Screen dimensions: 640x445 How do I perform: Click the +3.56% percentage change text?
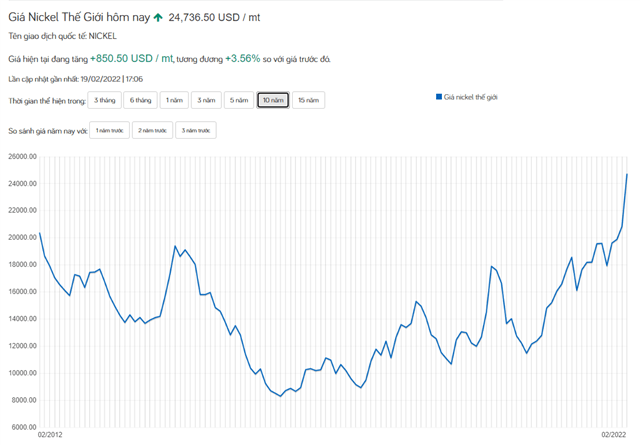[242, 59]
